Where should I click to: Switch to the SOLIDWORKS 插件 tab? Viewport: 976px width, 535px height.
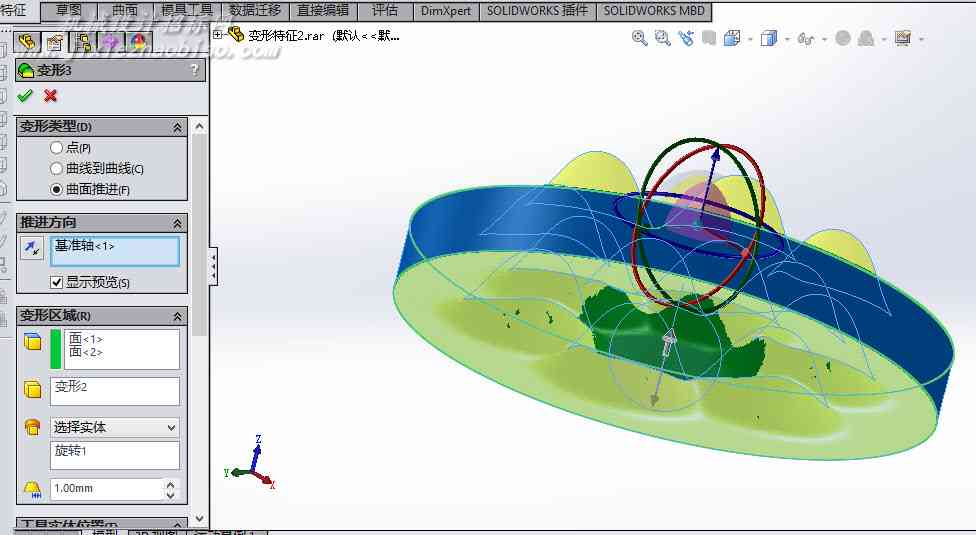tap(537, 11)
